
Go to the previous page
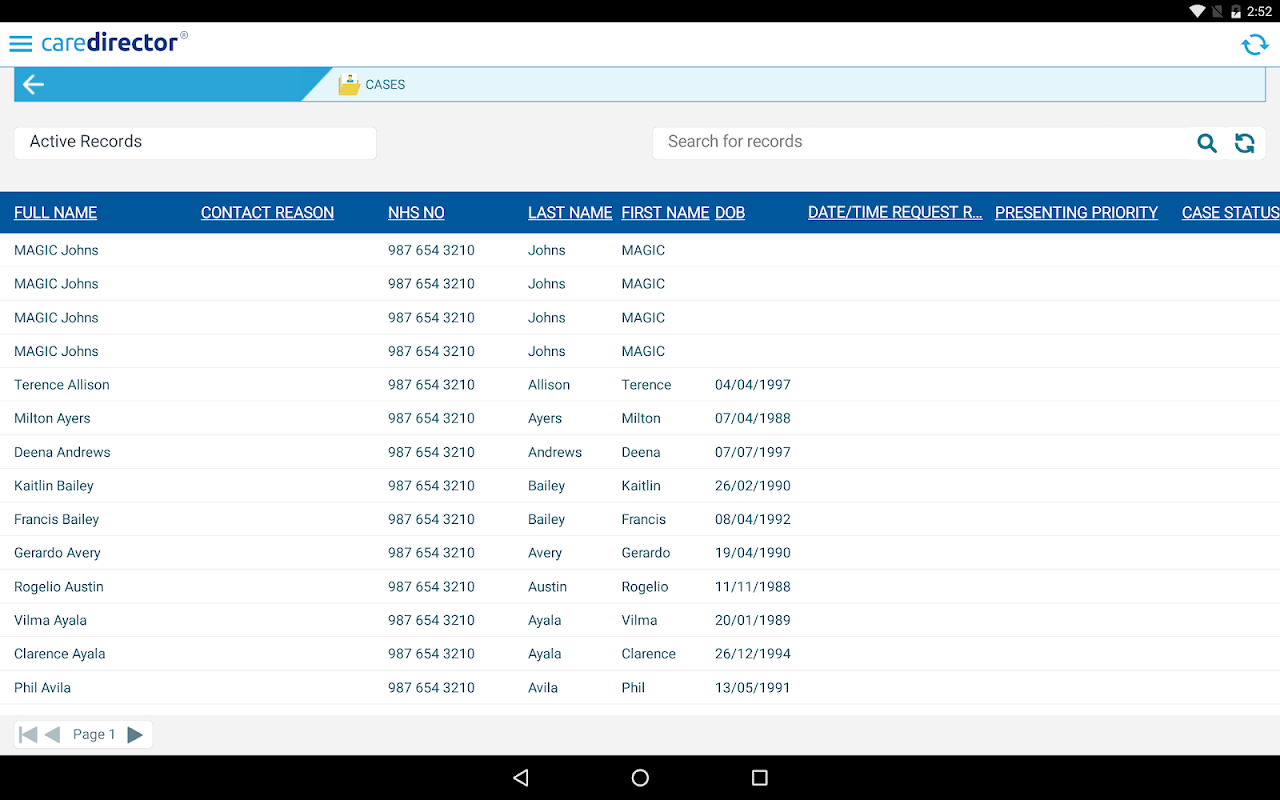pos(53,735)
